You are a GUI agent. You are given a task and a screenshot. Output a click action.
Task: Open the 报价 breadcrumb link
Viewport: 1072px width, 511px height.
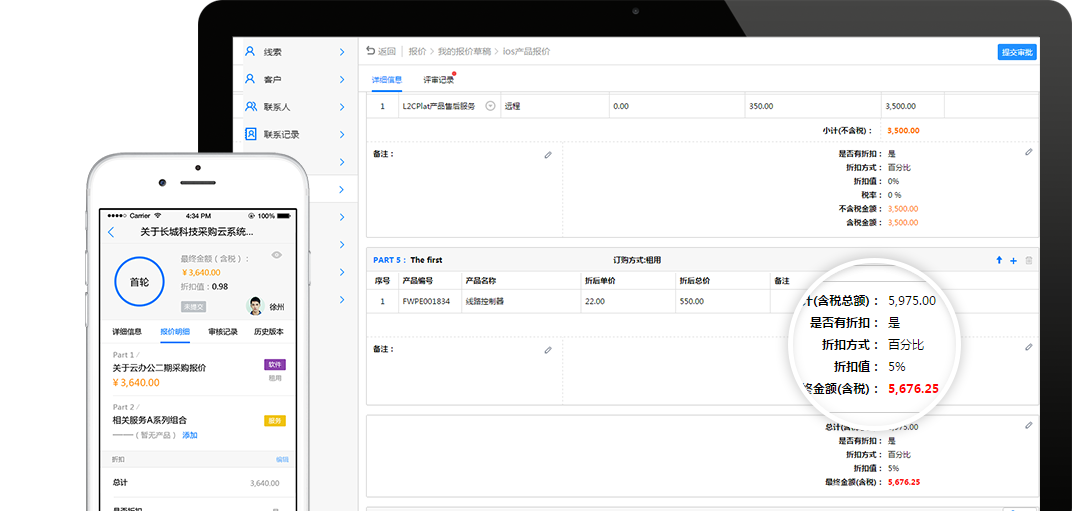417,51
